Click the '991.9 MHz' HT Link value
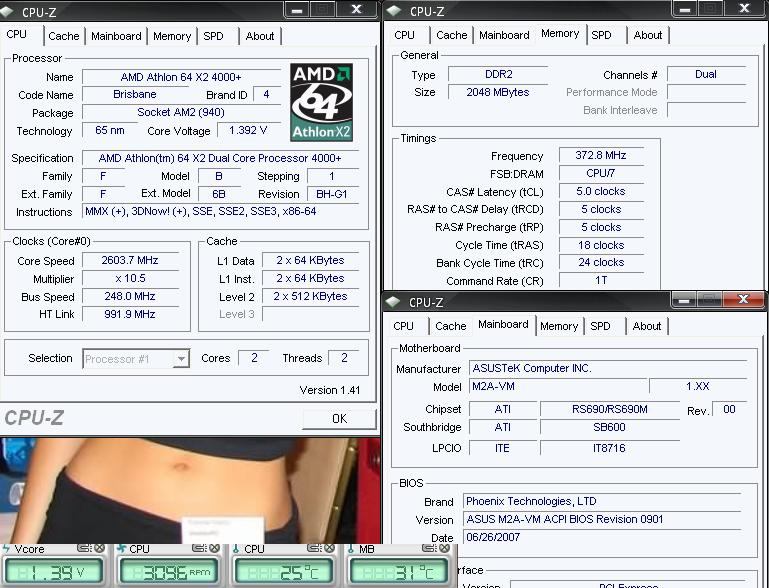The image size is (769, 588). coord(130,314)
